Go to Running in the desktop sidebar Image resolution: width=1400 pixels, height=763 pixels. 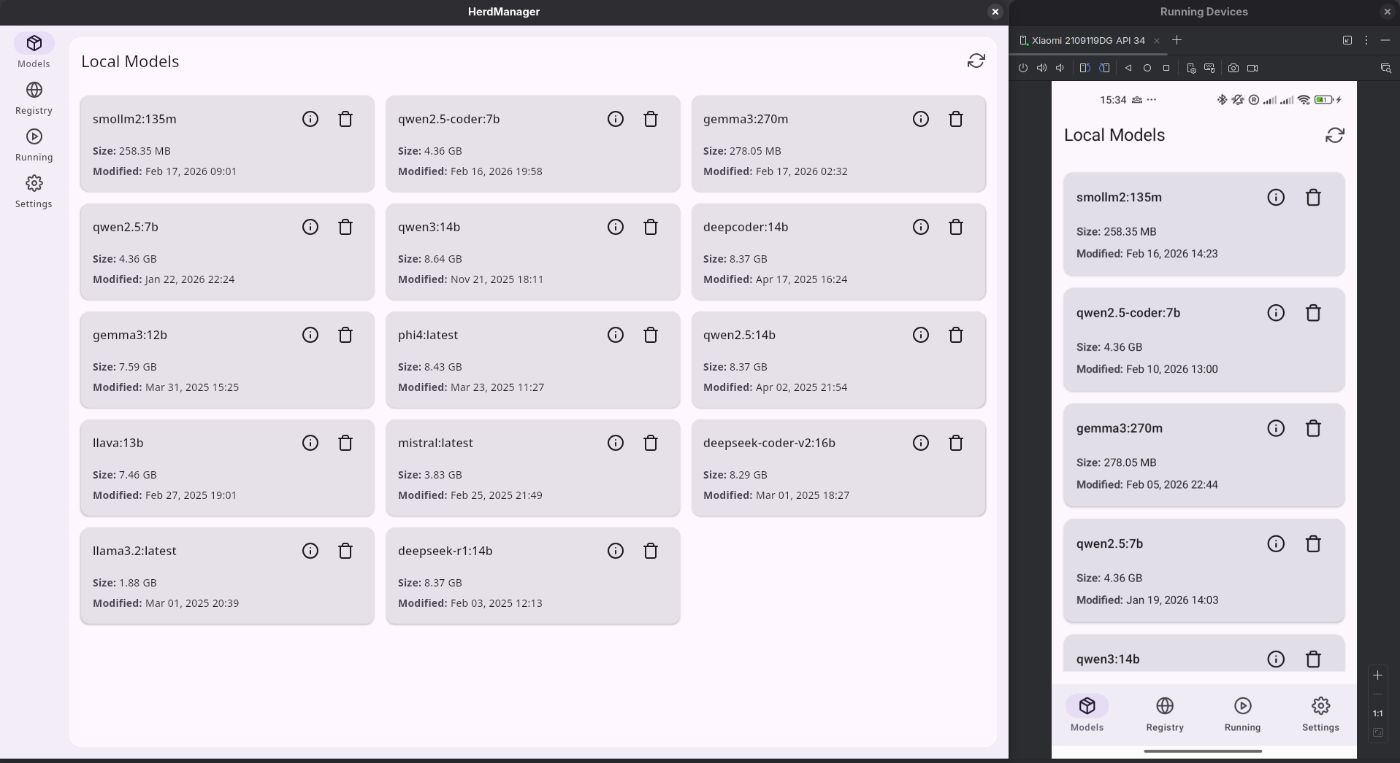pos(34,144)
